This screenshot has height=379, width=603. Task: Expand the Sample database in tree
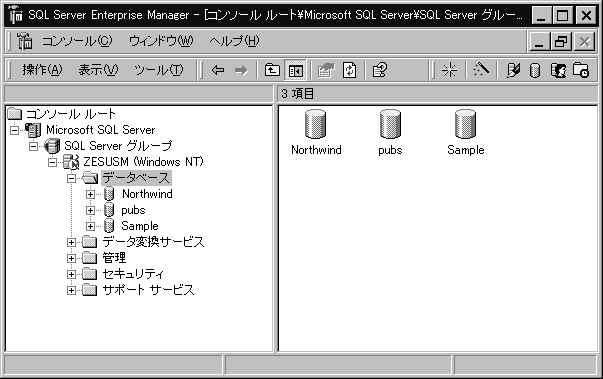click(x=90, y=226)
